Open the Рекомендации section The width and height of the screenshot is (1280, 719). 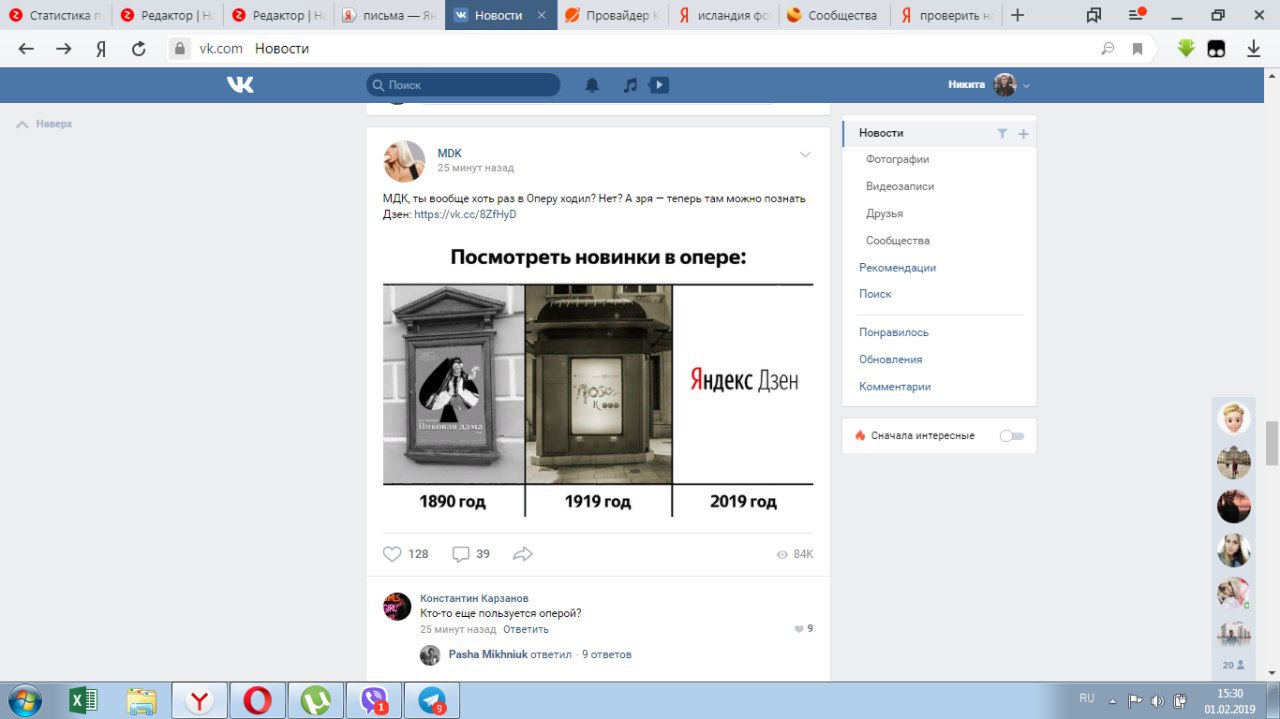(897, 268)
